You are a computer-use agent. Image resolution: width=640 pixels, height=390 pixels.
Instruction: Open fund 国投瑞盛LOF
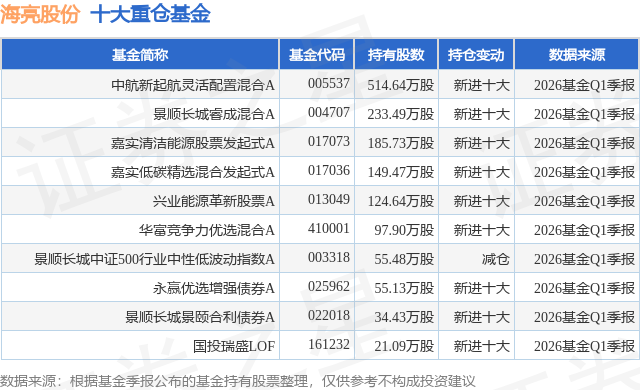(x=234, y=346)
